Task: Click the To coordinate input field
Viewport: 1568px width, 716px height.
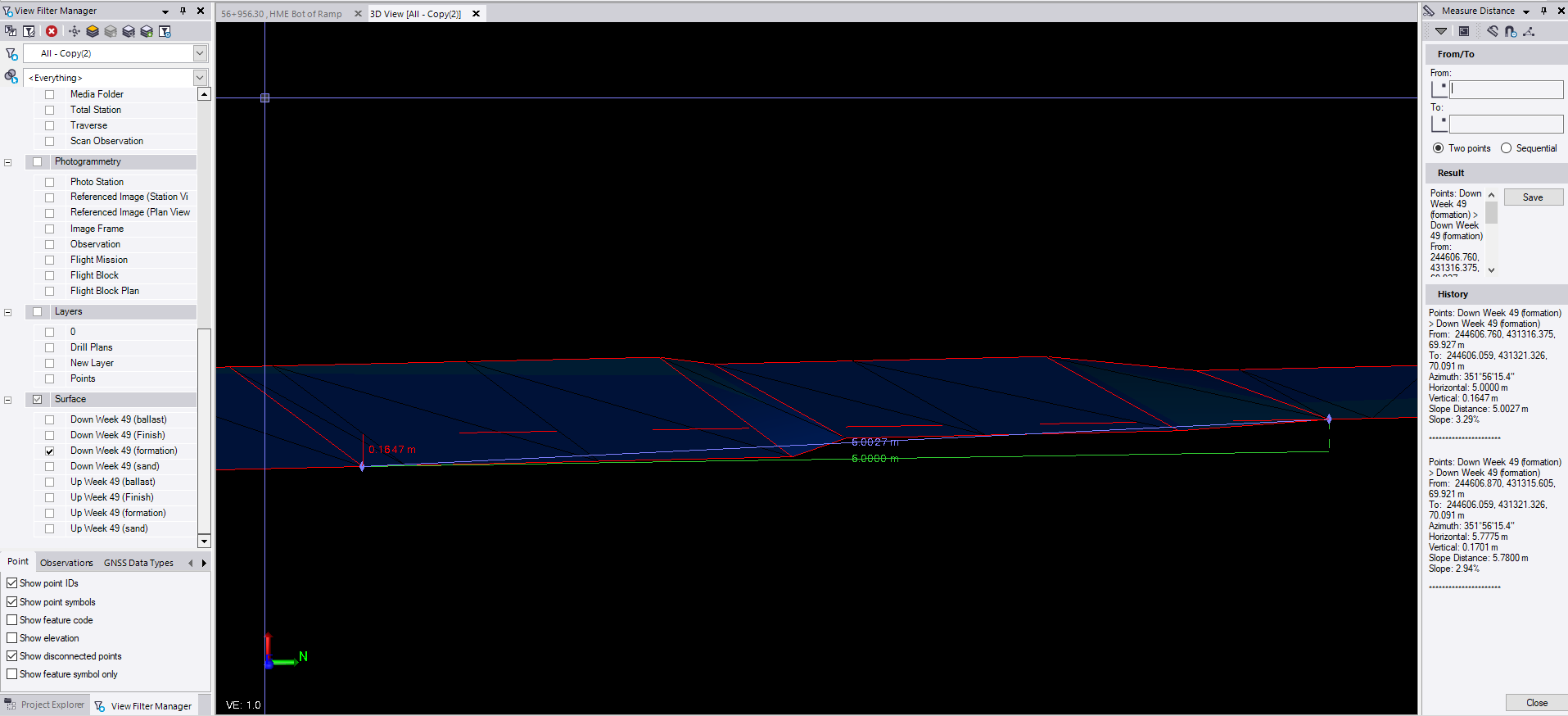Action: 1506,124
